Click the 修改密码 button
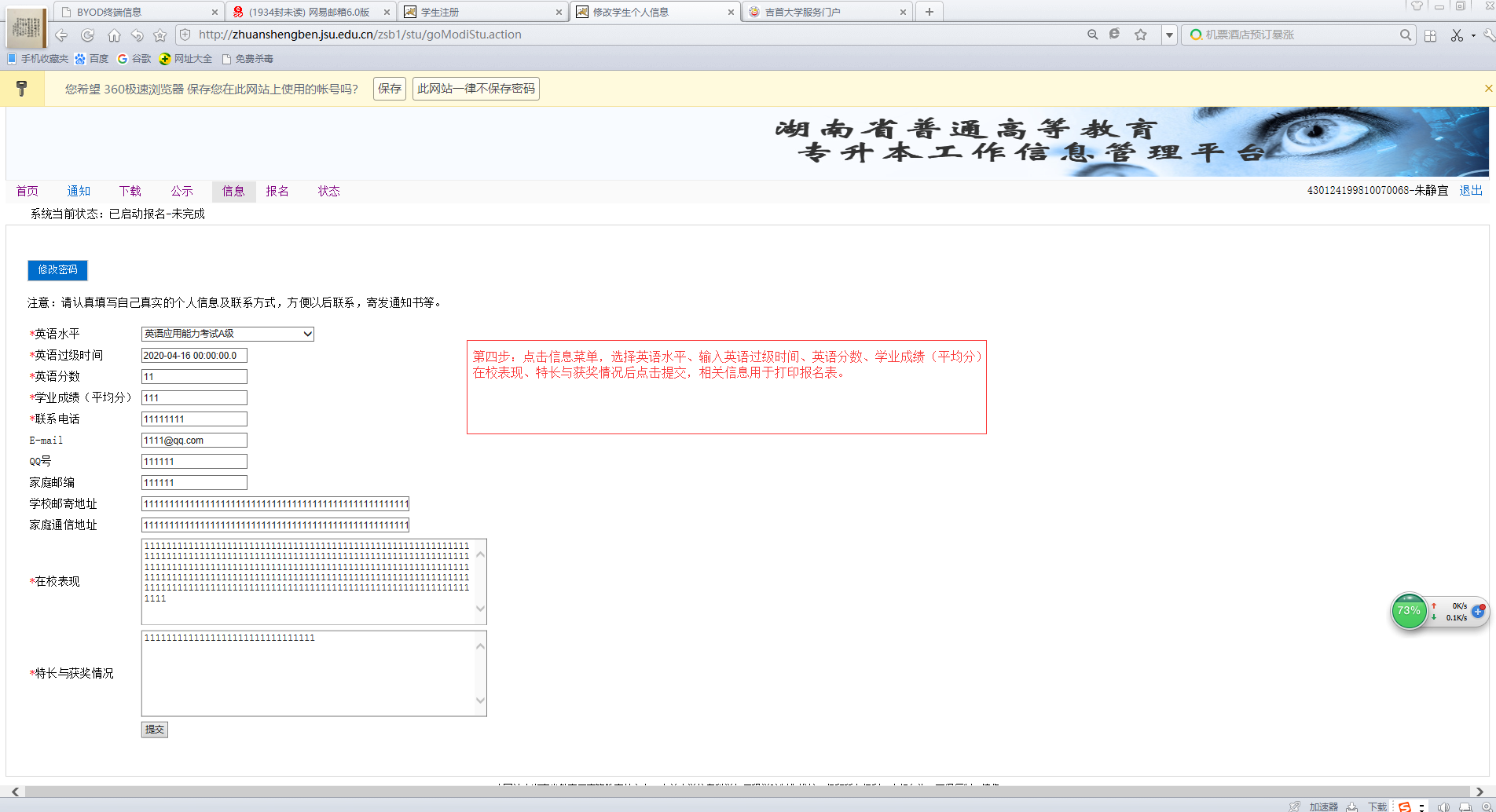The height and width of the screenshot is (812, 1496). point(57,269)
